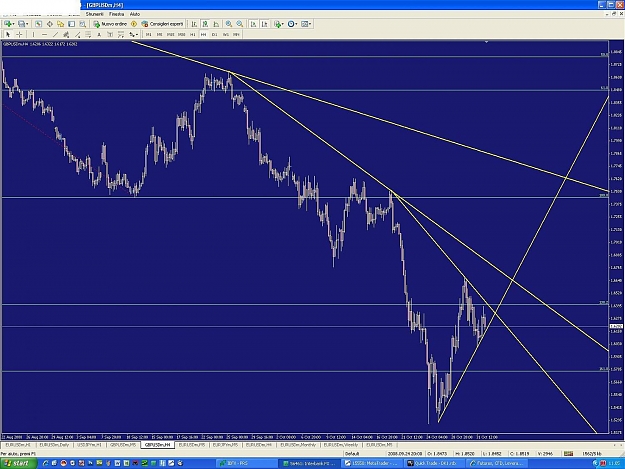
Task: Toggle chart shift from right border
Action: pos(264,24)
